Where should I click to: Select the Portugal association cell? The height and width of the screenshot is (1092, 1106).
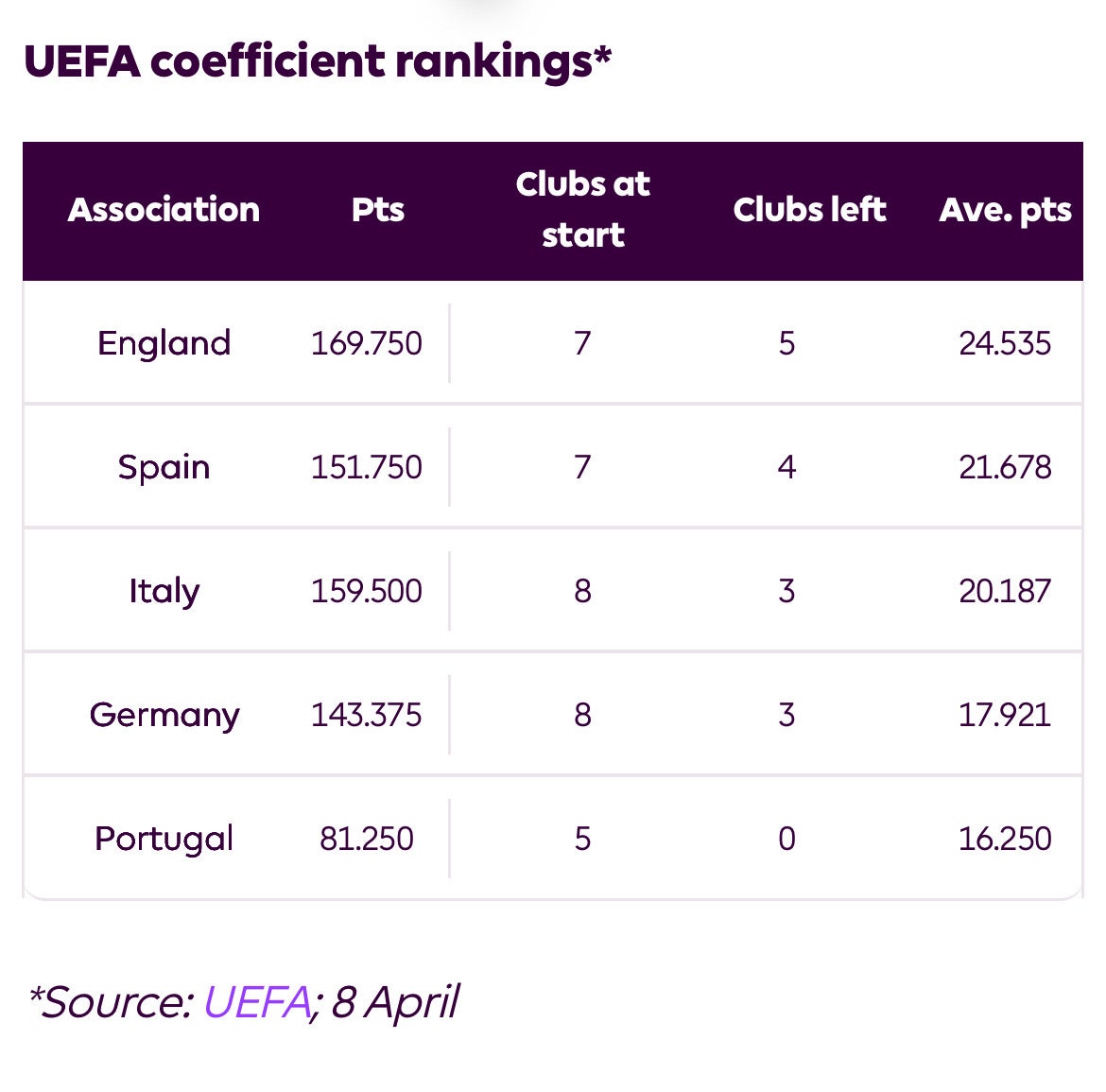click(164, 839)
